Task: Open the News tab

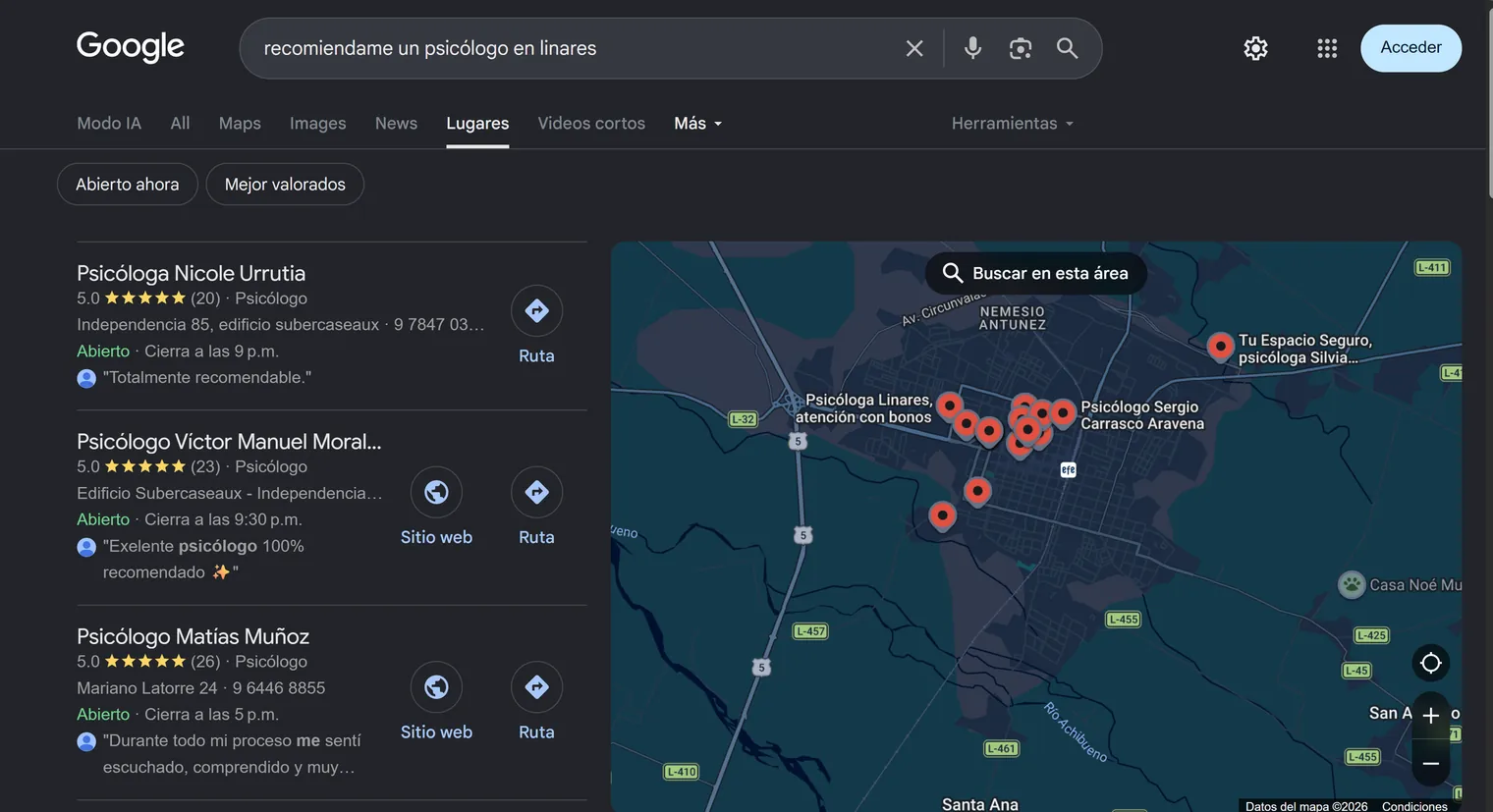Action: [x=396, y=124]
